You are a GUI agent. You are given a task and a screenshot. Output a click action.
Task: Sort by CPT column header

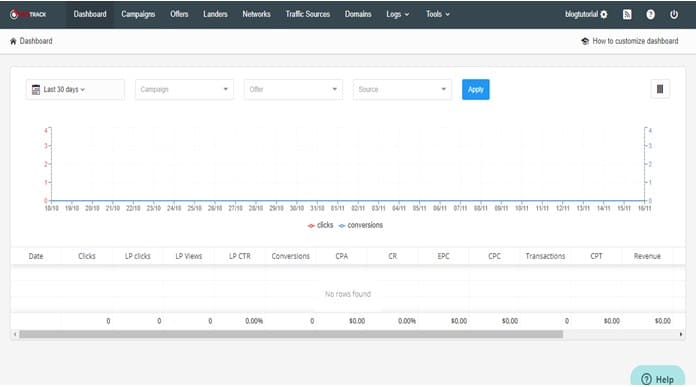(597, 256)
